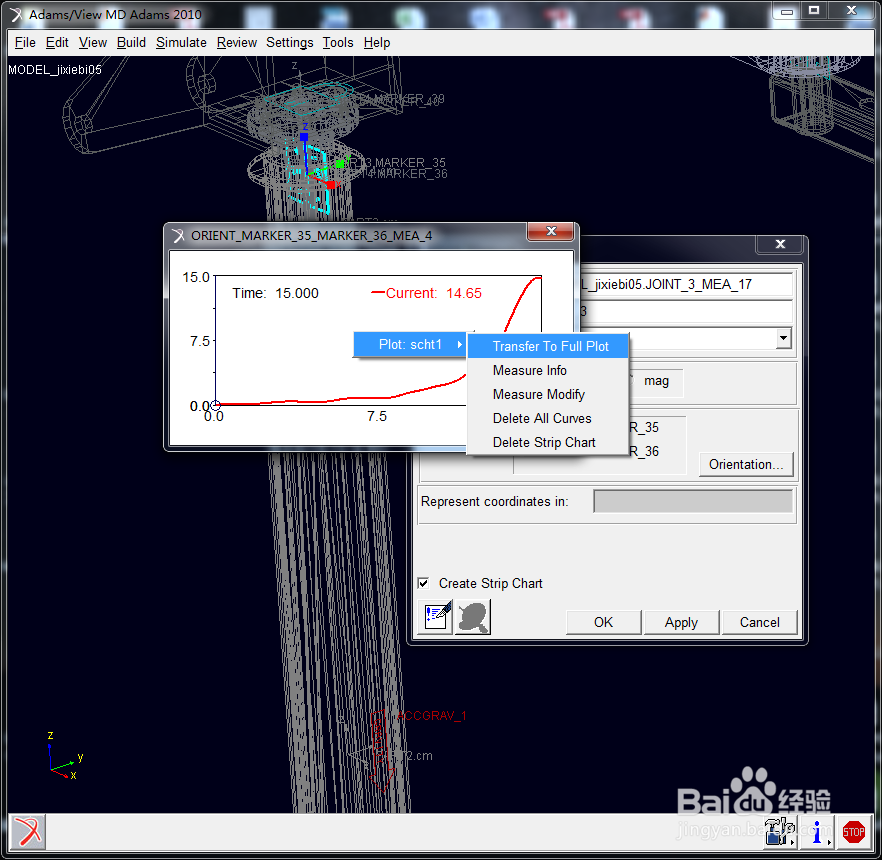Choose Delete All Curves
Screen dimensions: 882x860
(x=548, y=418)
